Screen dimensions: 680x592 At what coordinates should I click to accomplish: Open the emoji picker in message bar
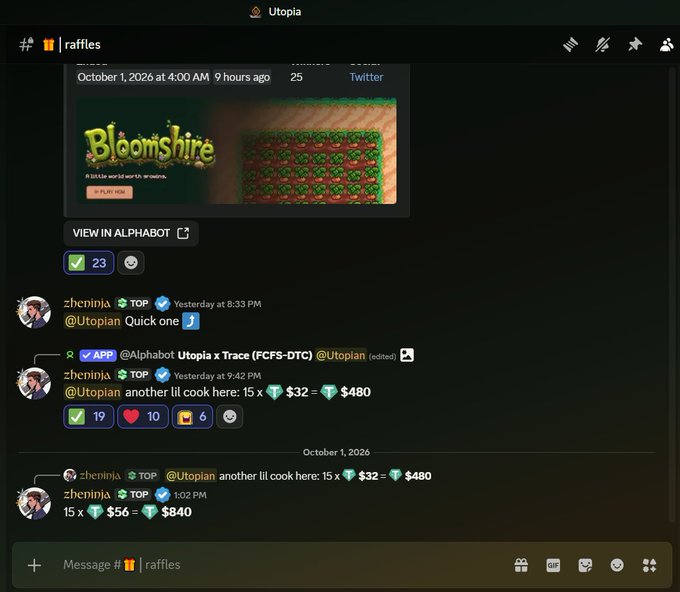pyautogui.click(x=617, y=565)
